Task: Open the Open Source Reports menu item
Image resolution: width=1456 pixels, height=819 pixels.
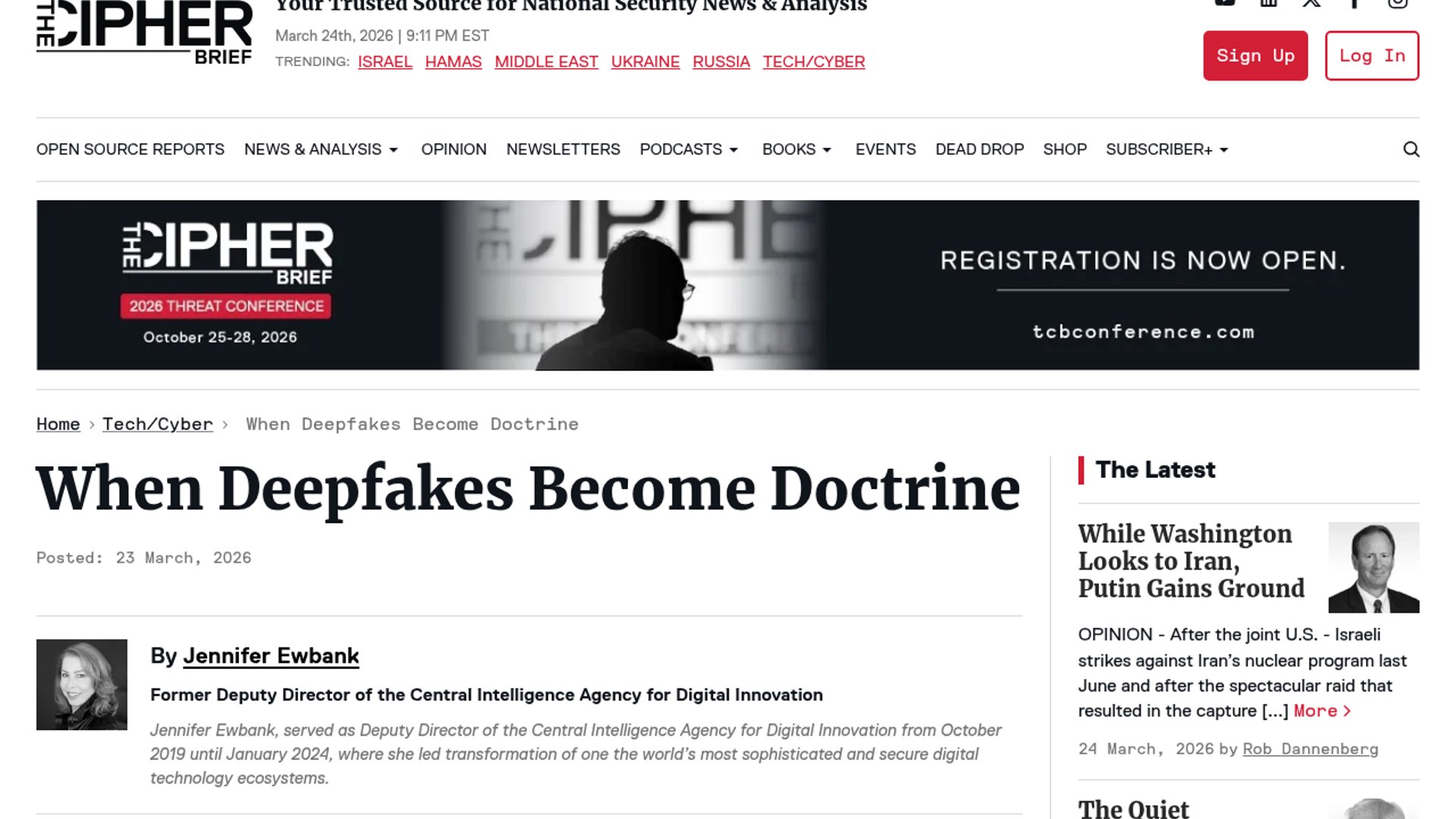Action: point(130,149)
